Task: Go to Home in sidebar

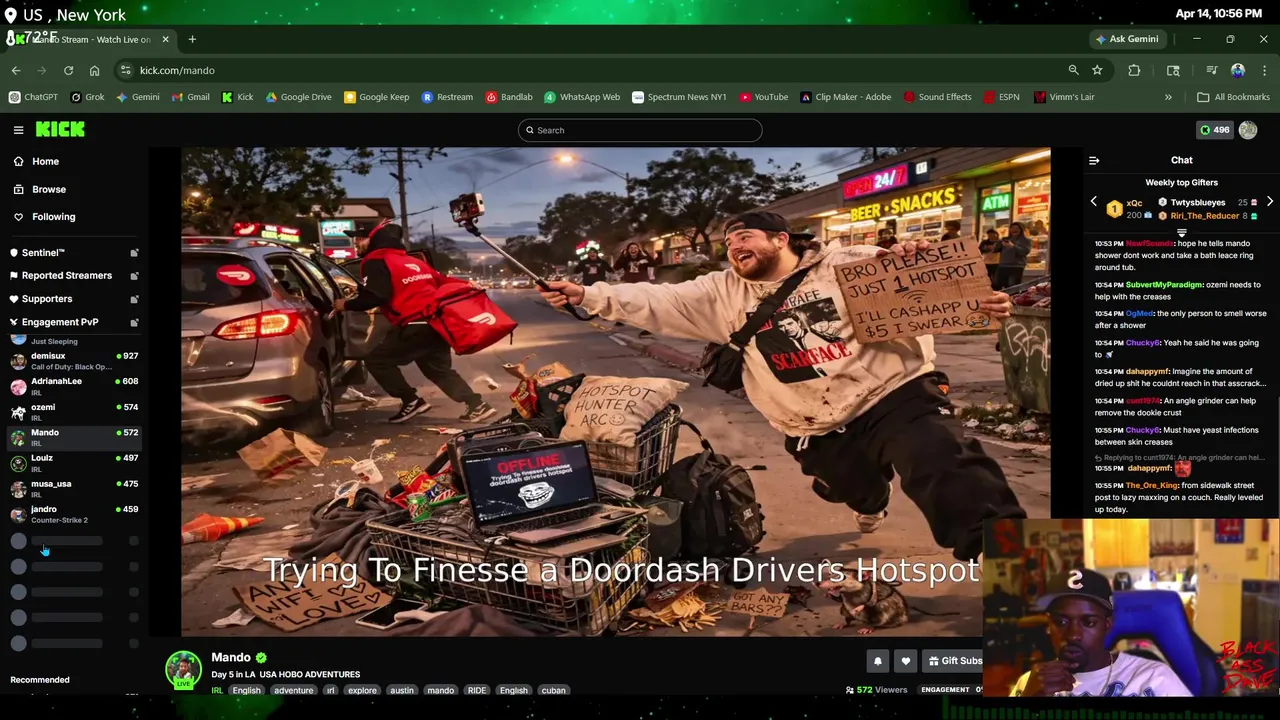Action: [x=45, y=161]
